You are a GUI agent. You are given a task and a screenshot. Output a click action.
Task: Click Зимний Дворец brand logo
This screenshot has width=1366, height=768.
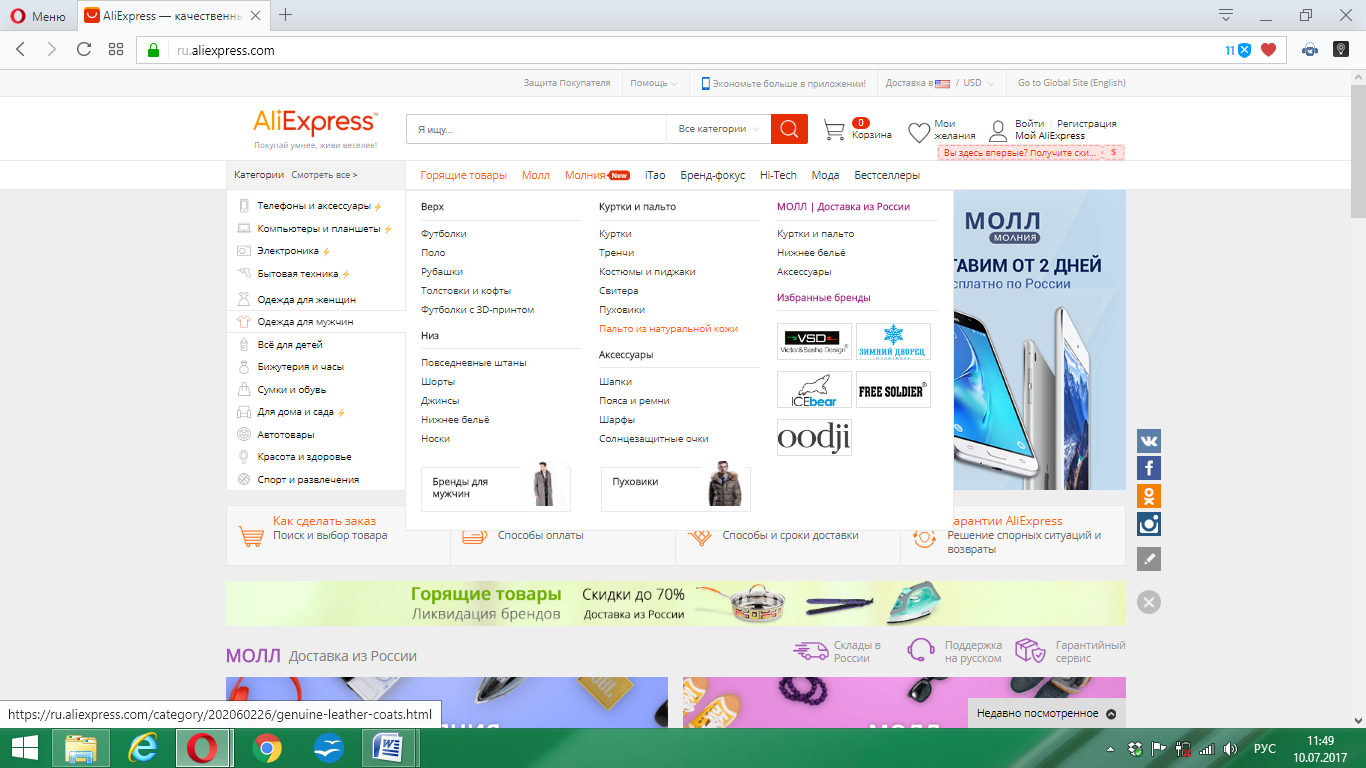pyautogui.click(x=893, y=341)
